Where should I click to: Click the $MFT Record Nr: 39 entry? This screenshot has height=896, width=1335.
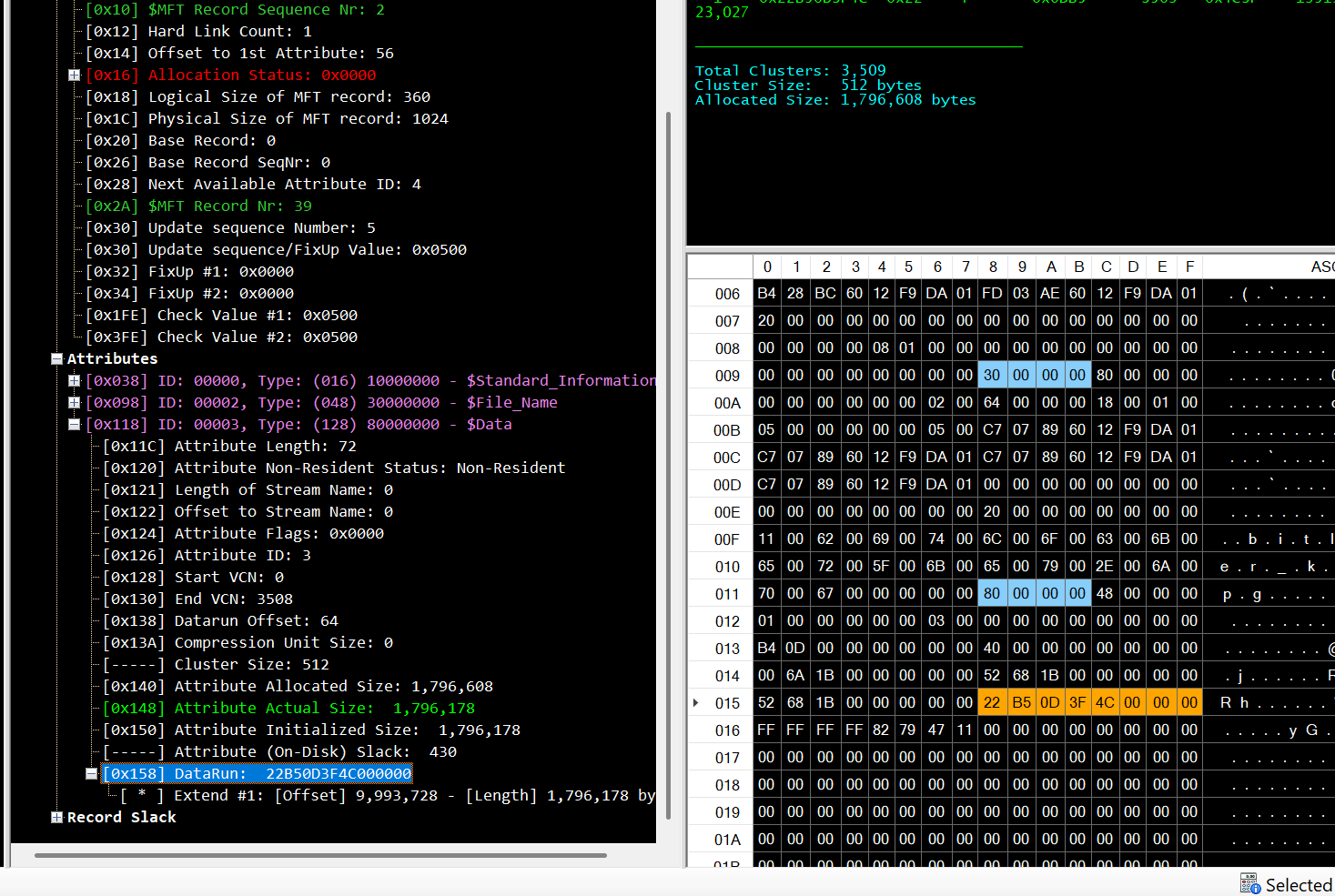(198, 206)
